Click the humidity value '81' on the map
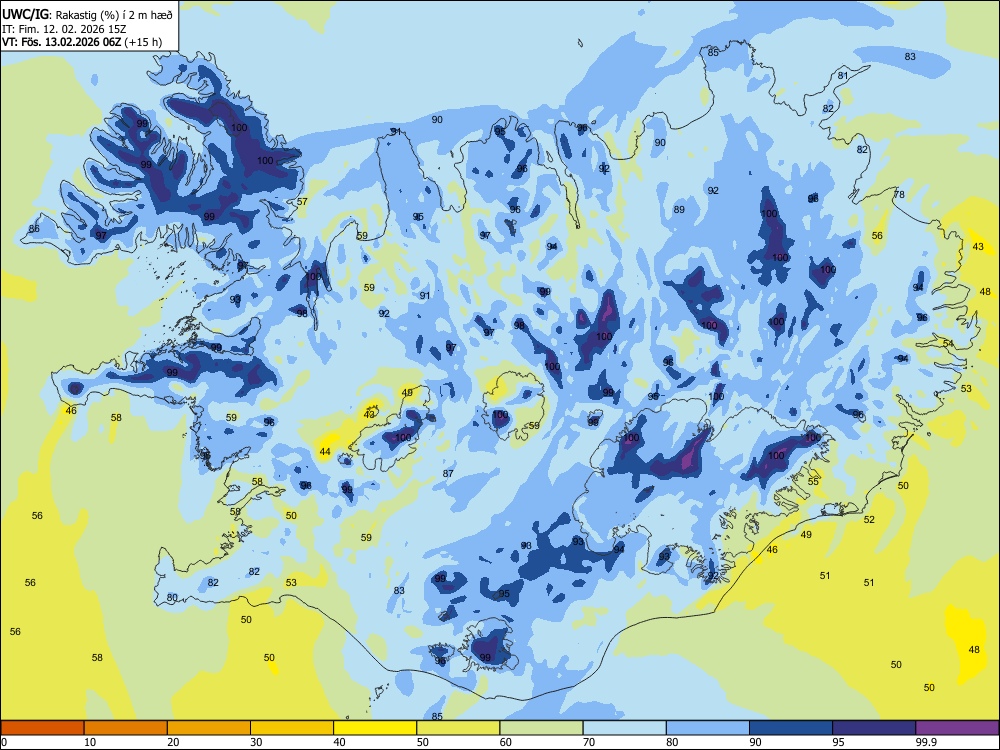 (843, 75)
